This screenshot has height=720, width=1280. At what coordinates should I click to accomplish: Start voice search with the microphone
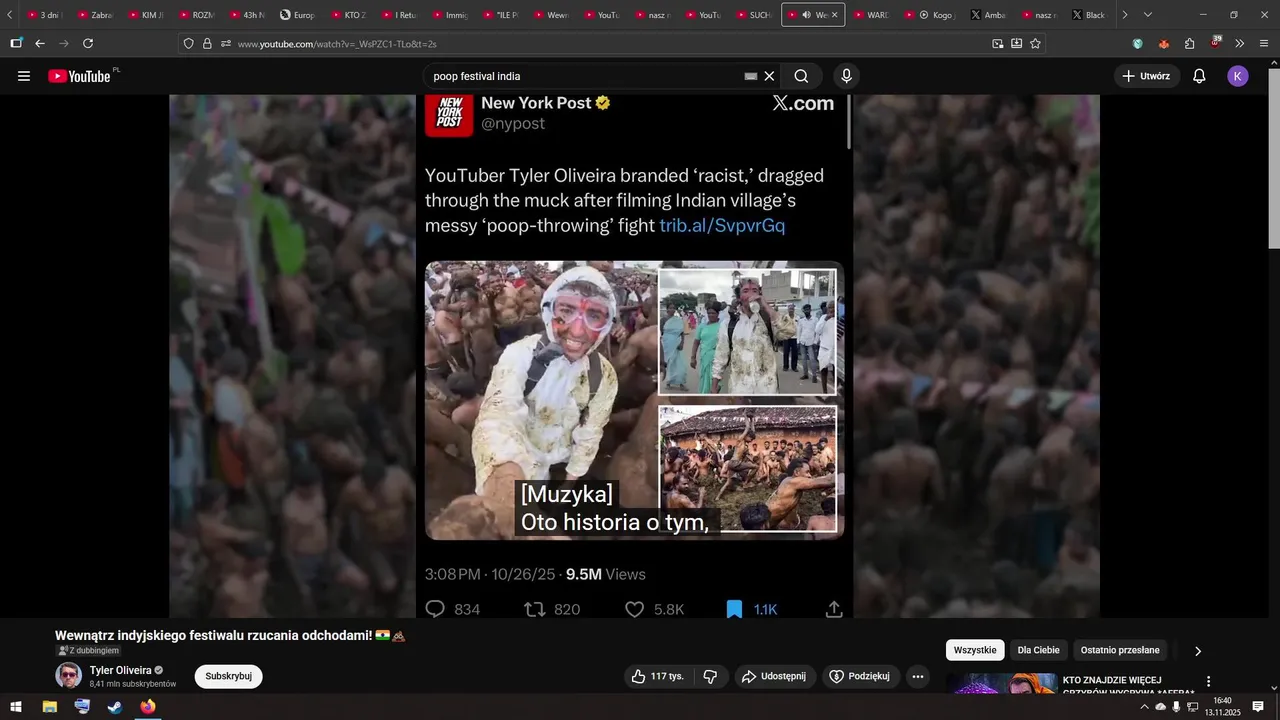(x=847, y=76)
